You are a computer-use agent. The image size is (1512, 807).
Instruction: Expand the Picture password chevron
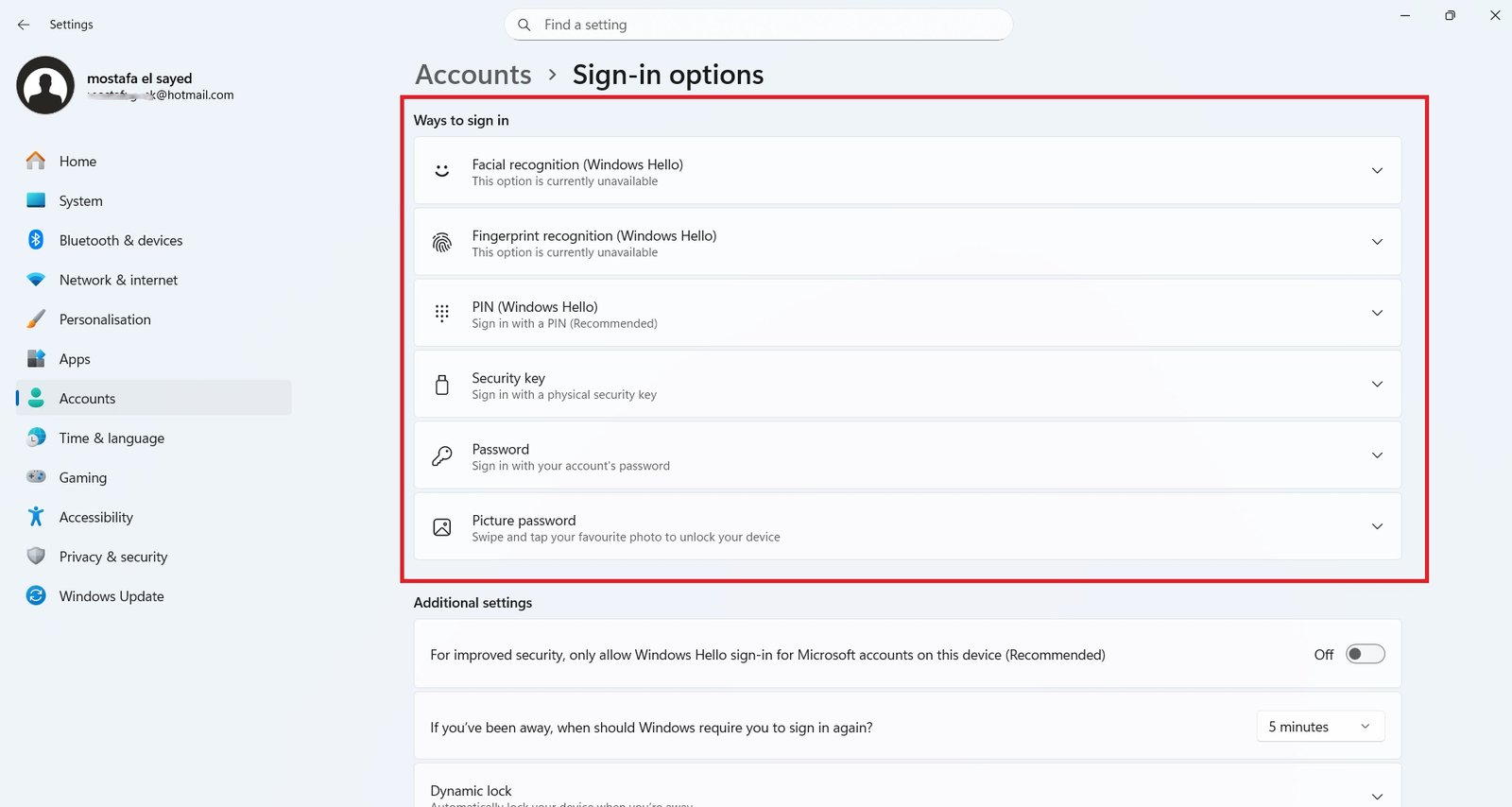pyautogui.click(x=1377, y=526)
